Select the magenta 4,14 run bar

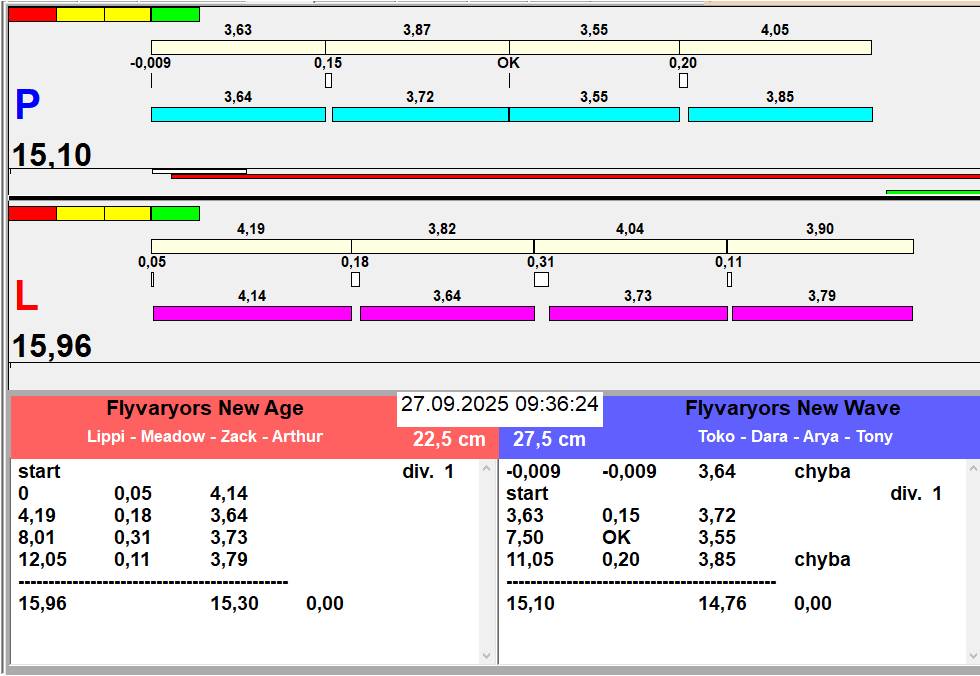click(252, 314)
